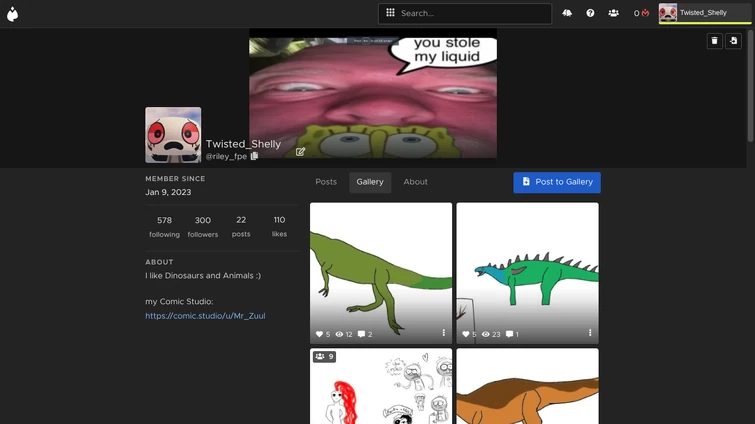View count eye icon on spiky dinosaur post
Screen dimensions: 755x424
[x=486, y=334]
